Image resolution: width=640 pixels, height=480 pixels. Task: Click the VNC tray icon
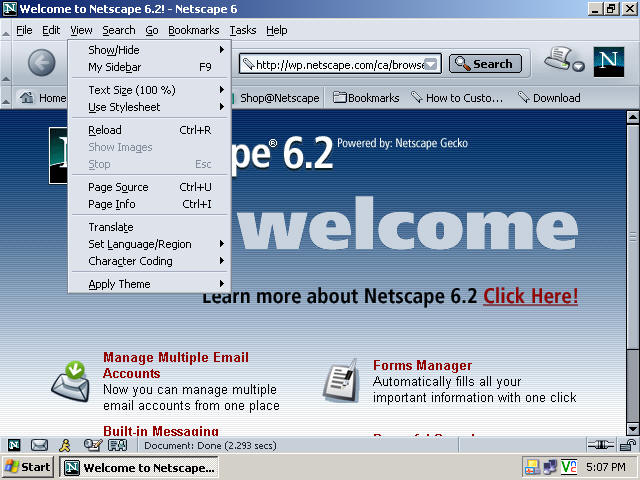(569, 467)
